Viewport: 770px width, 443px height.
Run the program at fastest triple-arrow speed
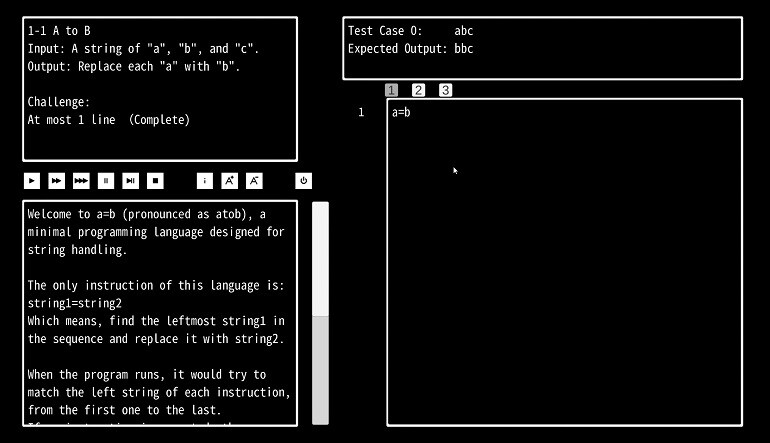click(81, 181)
